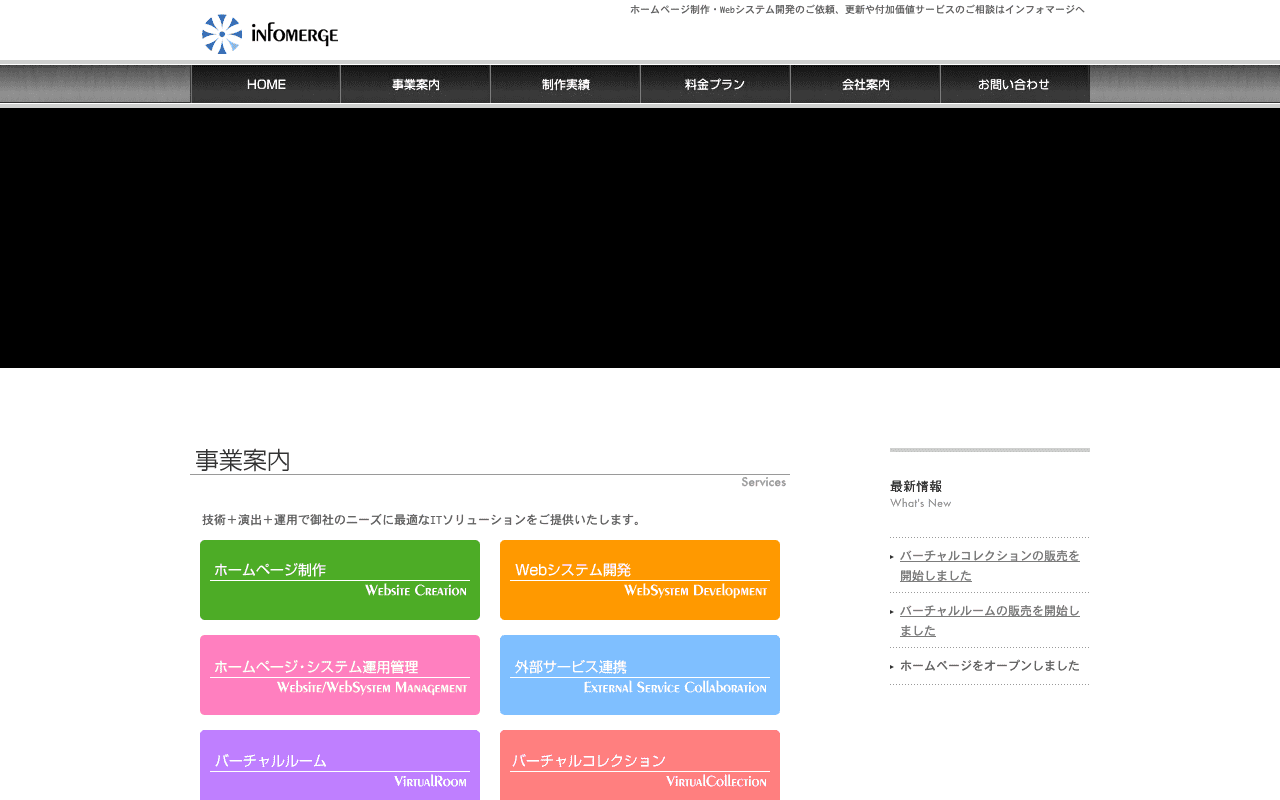The height and width of the screenshot is (800, 1280).
Task: Open the 制作実績 navigation tab
Action: tap(566, 84)
